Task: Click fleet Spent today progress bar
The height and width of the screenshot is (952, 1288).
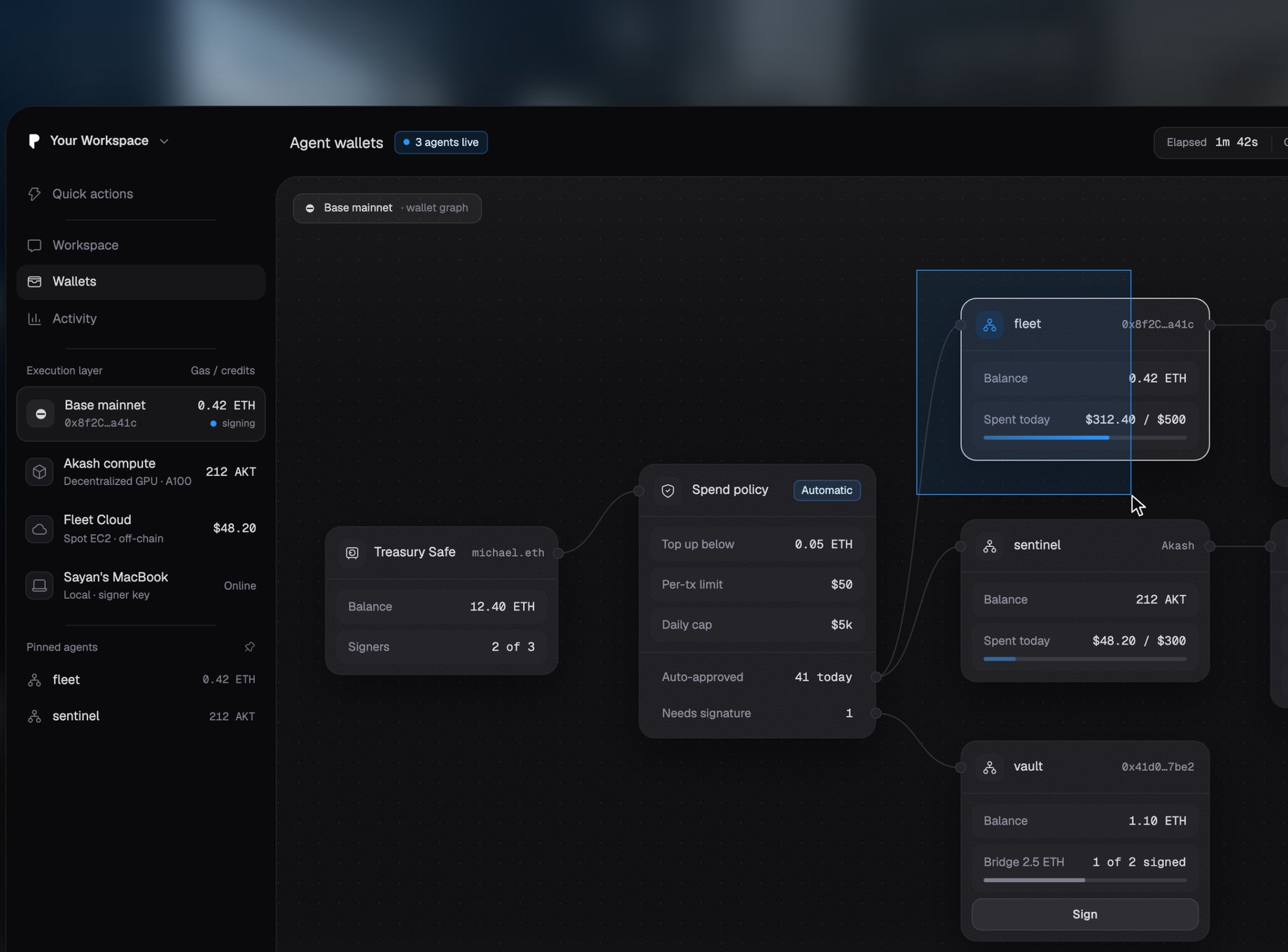Action: pos(1084,437)
